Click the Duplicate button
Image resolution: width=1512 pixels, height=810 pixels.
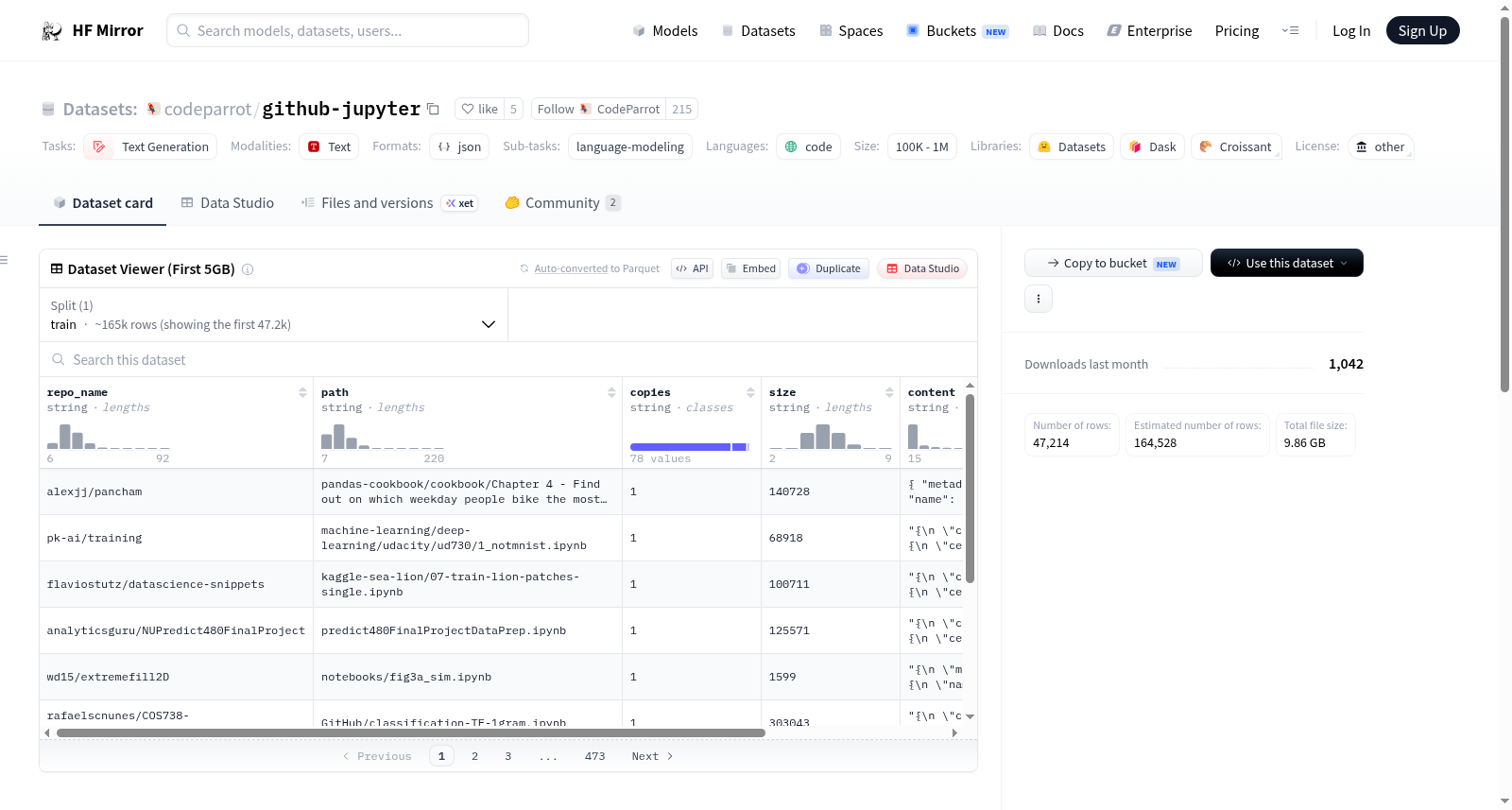click(x=829, y=268)
